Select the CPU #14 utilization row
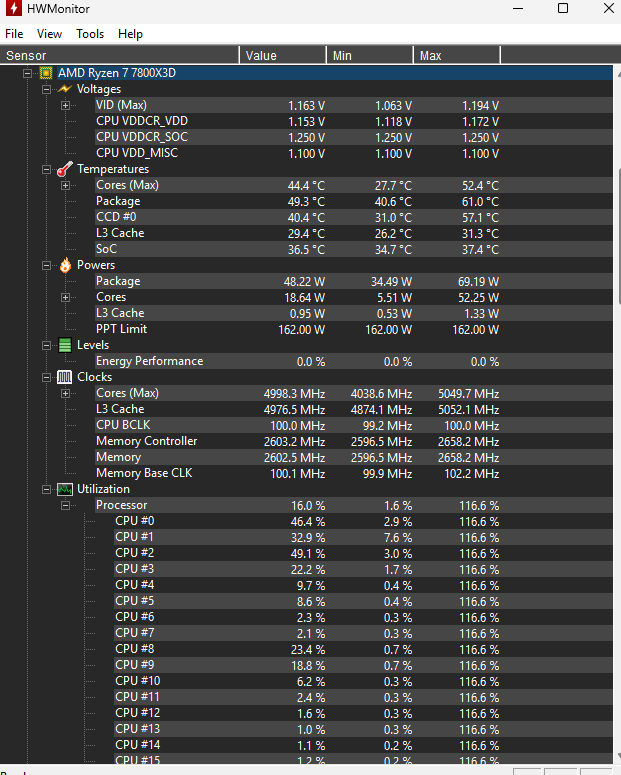This screenshot has width=621, height=775. [x=363, y=745]
